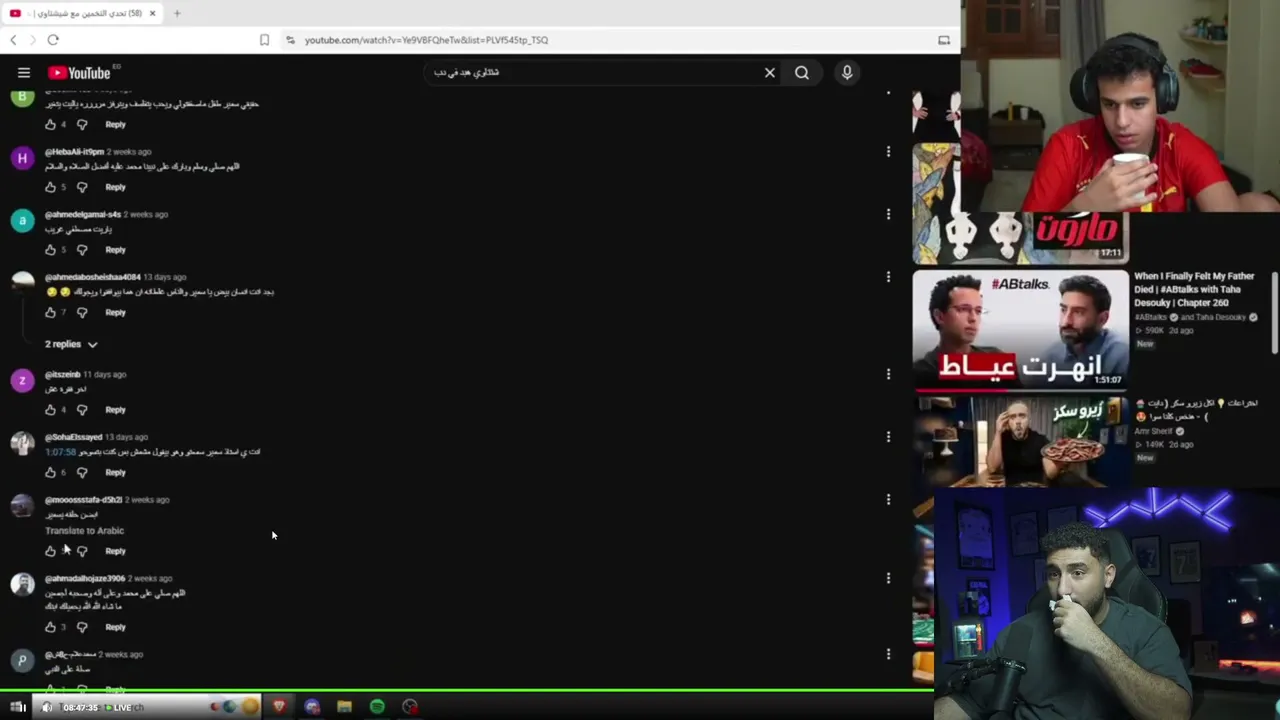Like the comment by @ahmedelgamal-s4s
1280x720 pixels.
pos(50,250)
